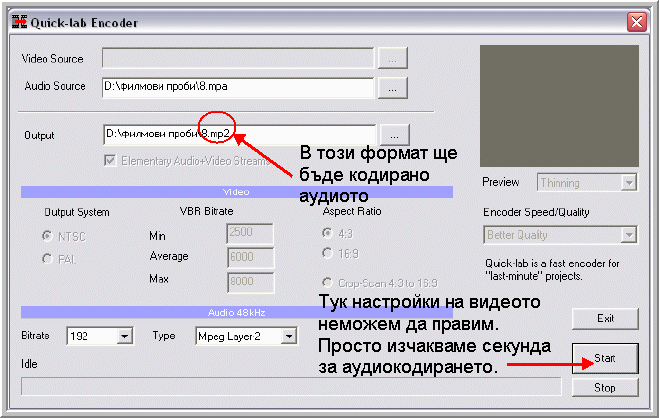659x418 pixels.
Task: Click the Stop button
Action: click(x=605, y=387)
